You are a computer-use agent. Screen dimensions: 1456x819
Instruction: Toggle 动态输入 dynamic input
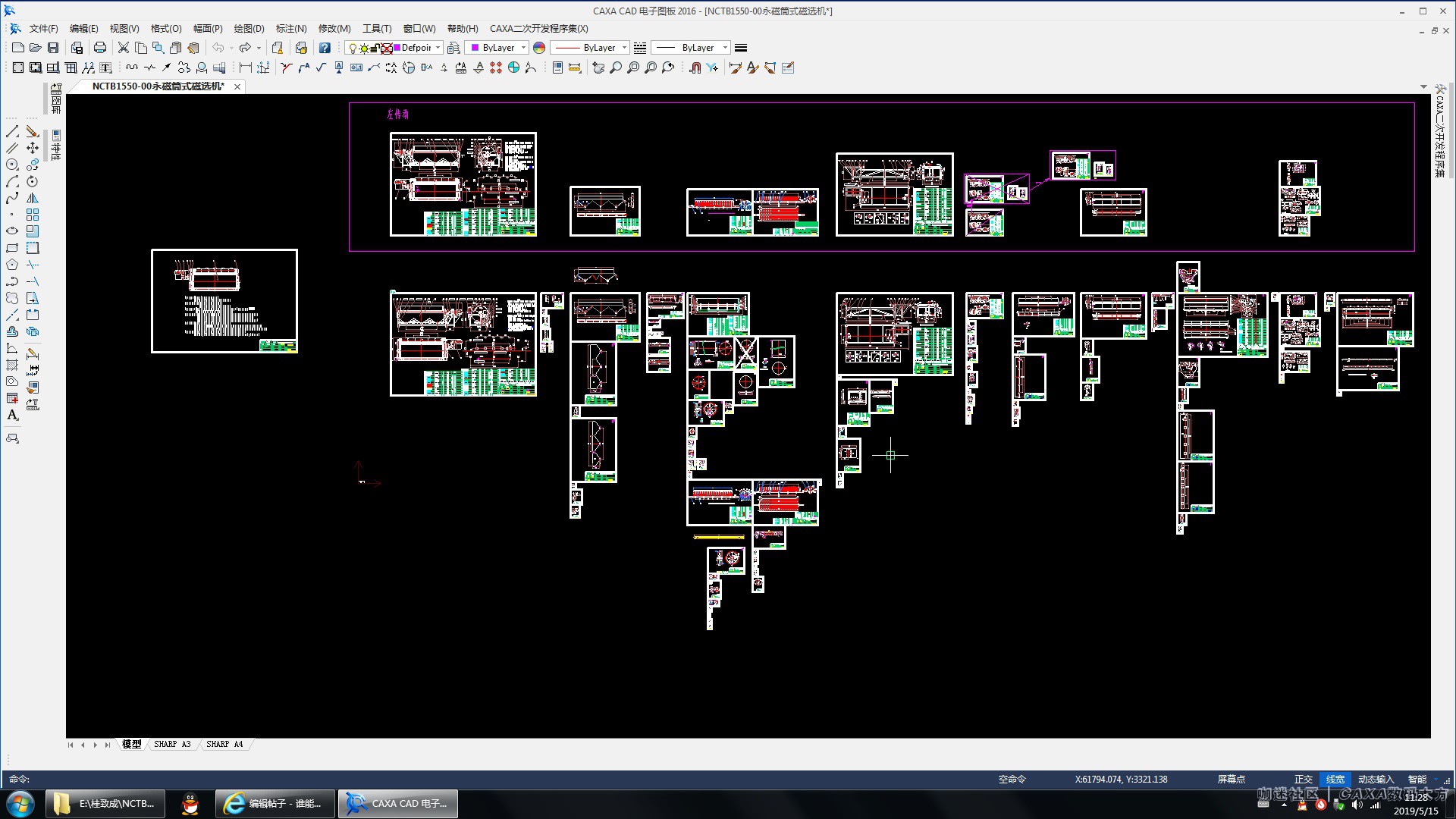coord(1376,779)
